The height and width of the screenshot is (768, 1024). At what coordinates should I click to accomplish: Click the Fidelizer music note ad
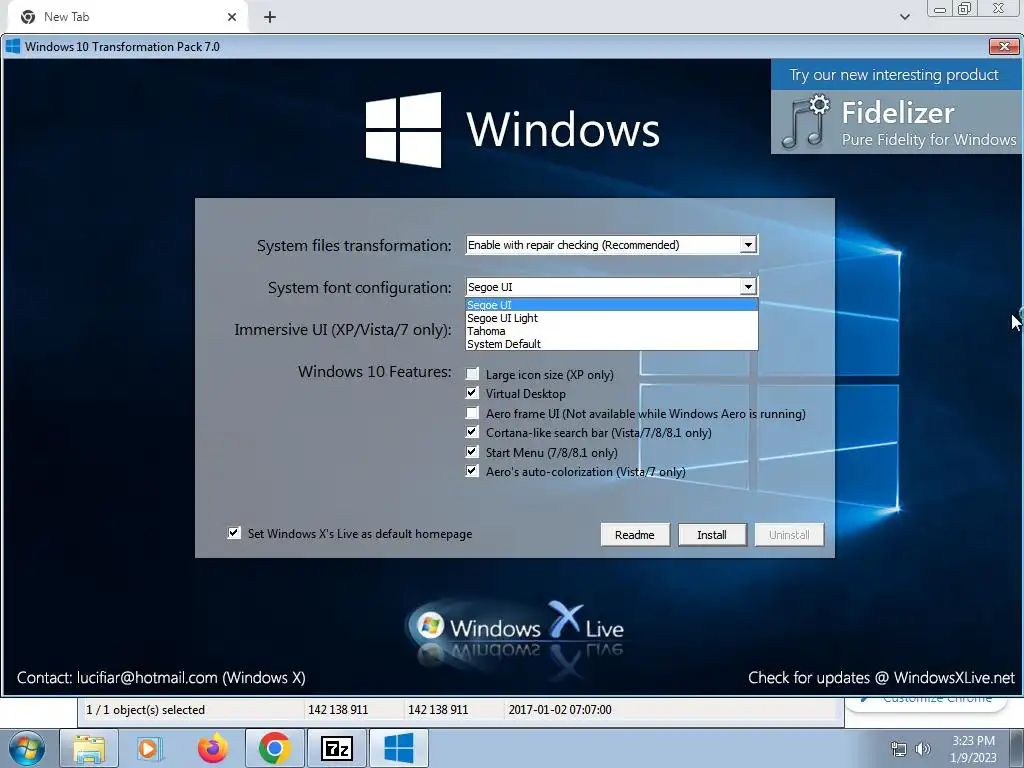click(897, 122)
